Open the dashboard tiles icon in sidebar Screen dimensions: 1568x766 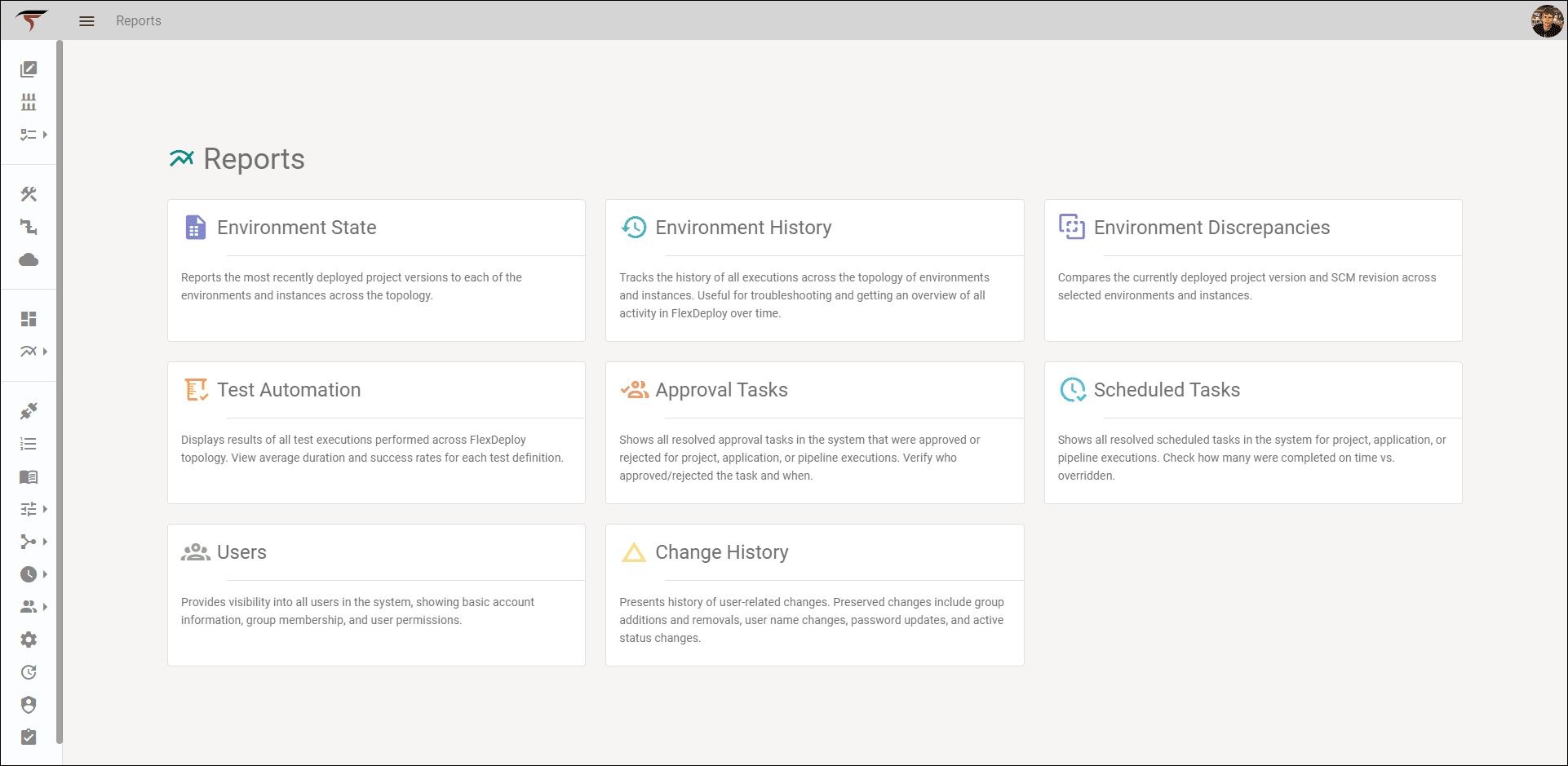[29, 319]
